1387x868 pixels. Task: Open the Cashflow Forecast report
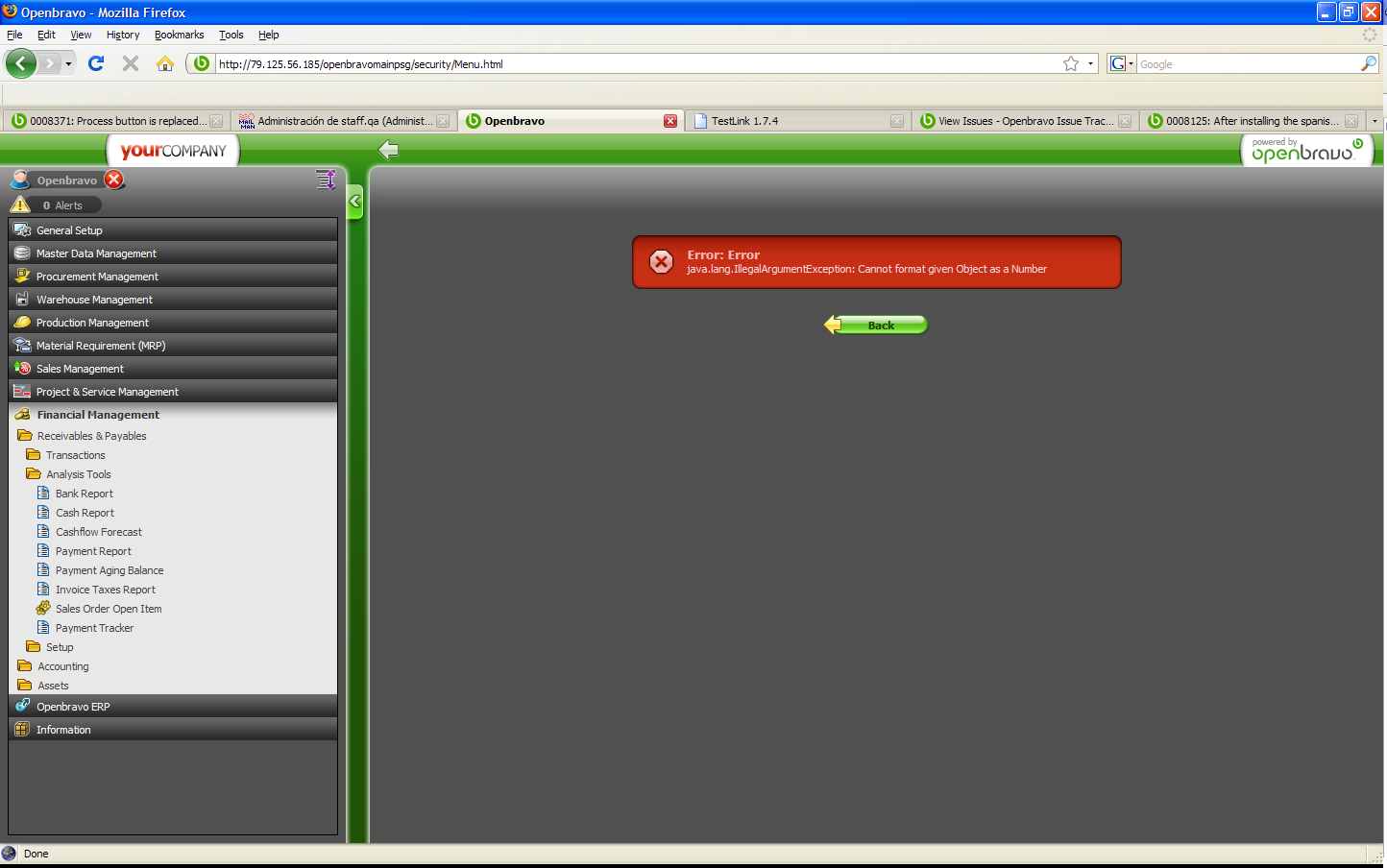(99, 532)
